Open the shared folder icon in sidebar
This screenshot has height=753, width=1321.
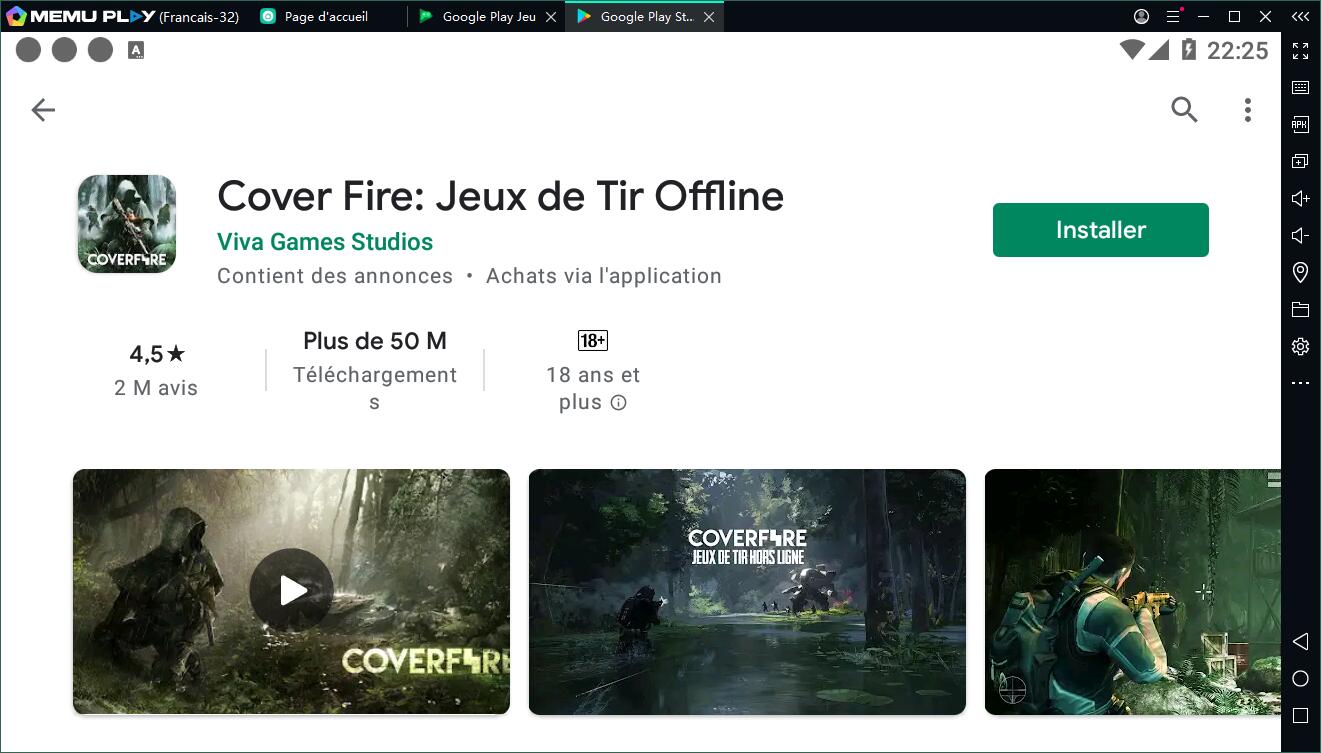click(x=1300, y=309)
